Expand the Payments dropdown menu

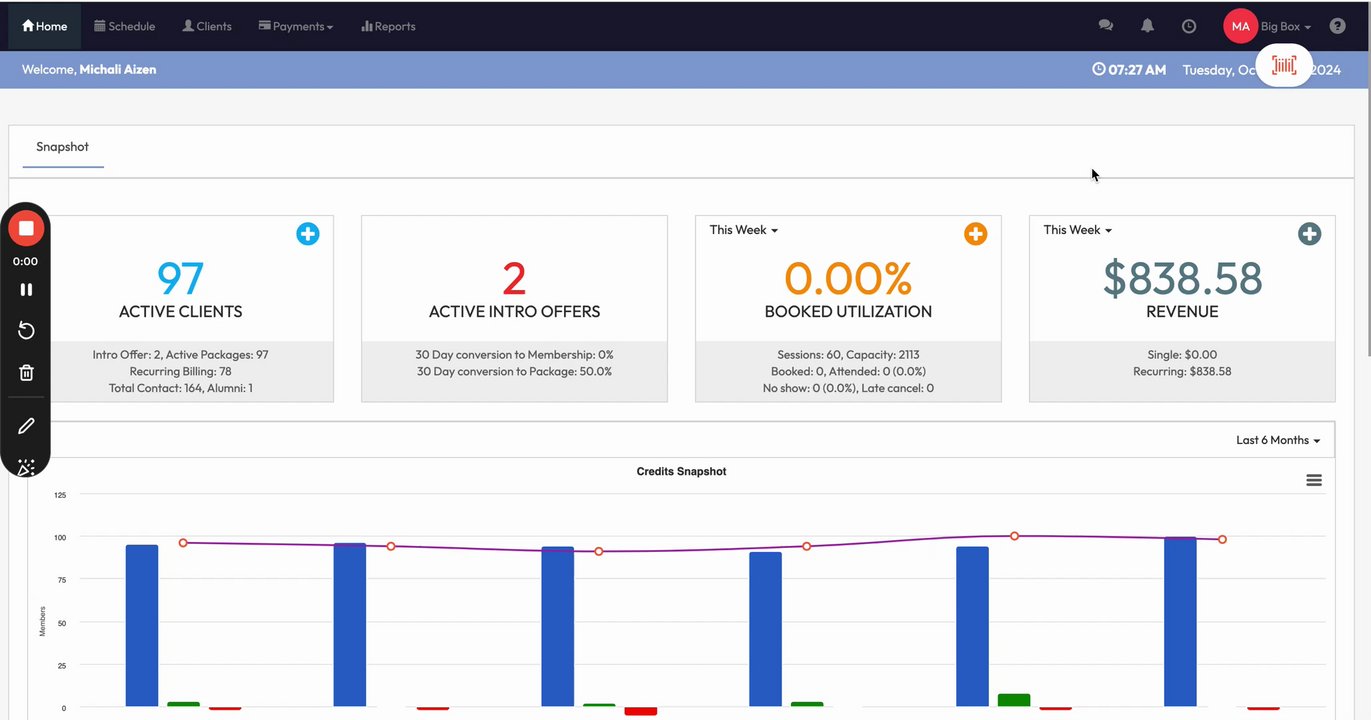point(296,26)
